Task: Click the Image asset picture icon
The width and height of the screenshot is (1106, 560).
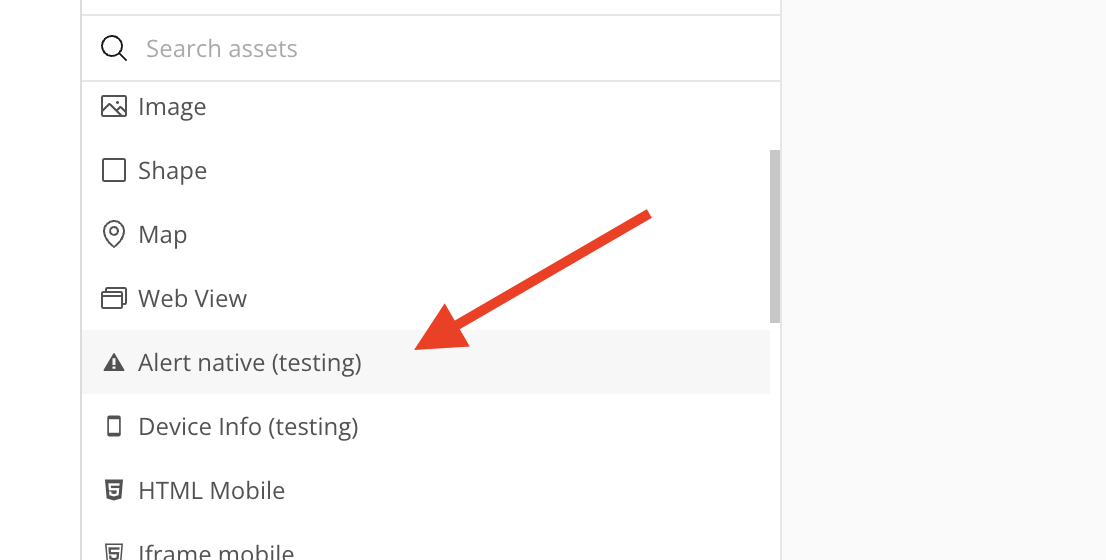Action: (114, 106)
